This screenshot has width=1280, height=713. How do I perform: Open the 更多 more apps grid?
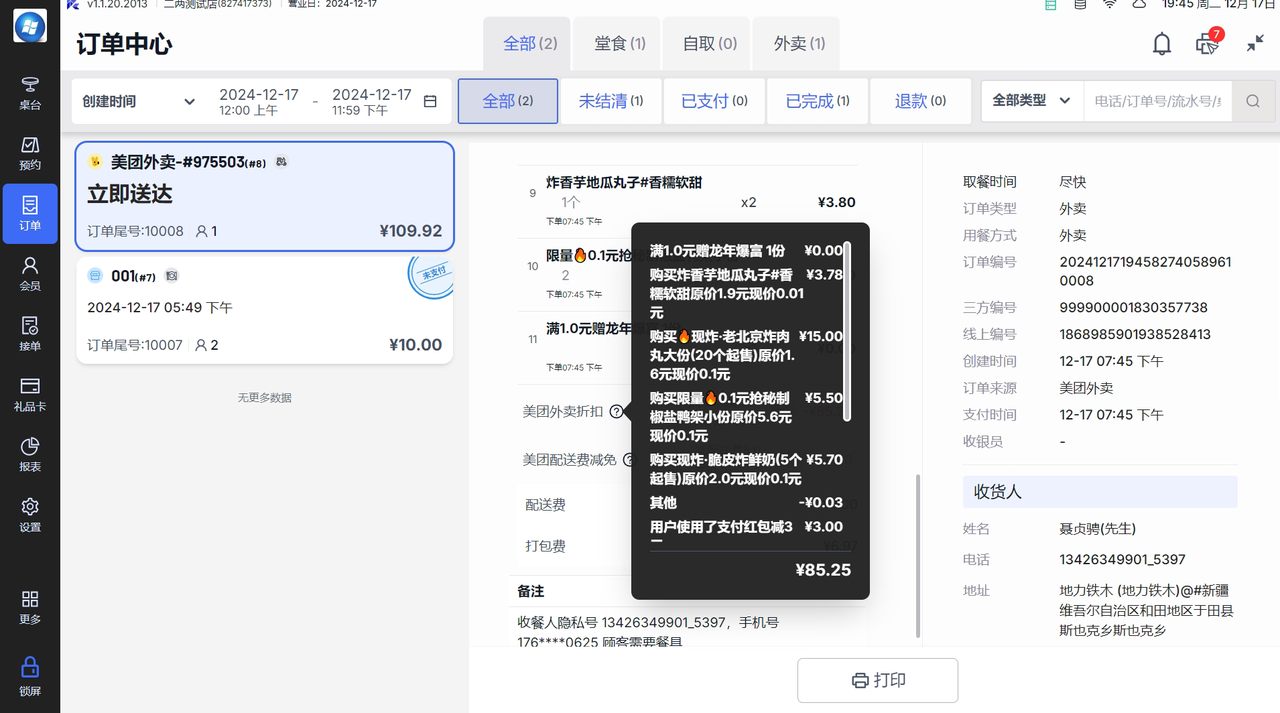click(x=30, y=607)
